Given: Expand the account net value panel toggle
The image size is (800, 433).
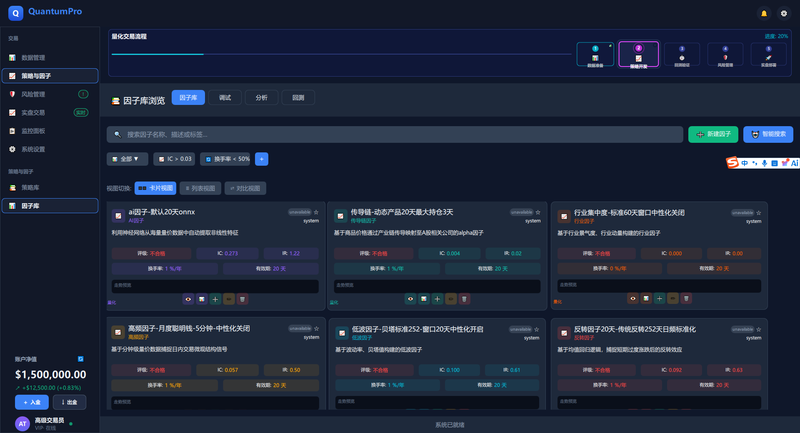Looking at the screenshot, I should [81, 359].
